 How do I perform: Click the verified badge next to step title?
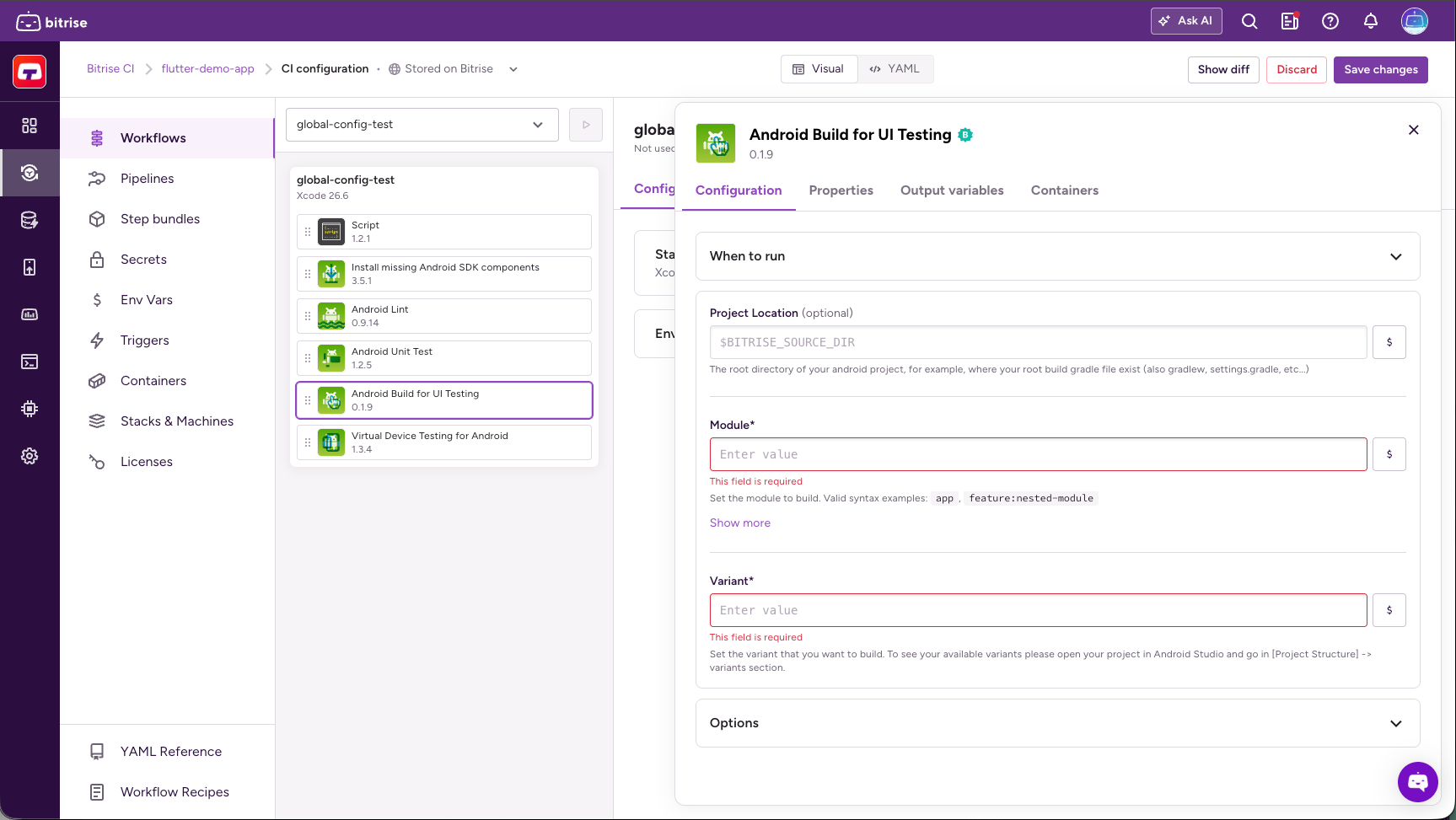click(965, 135)
